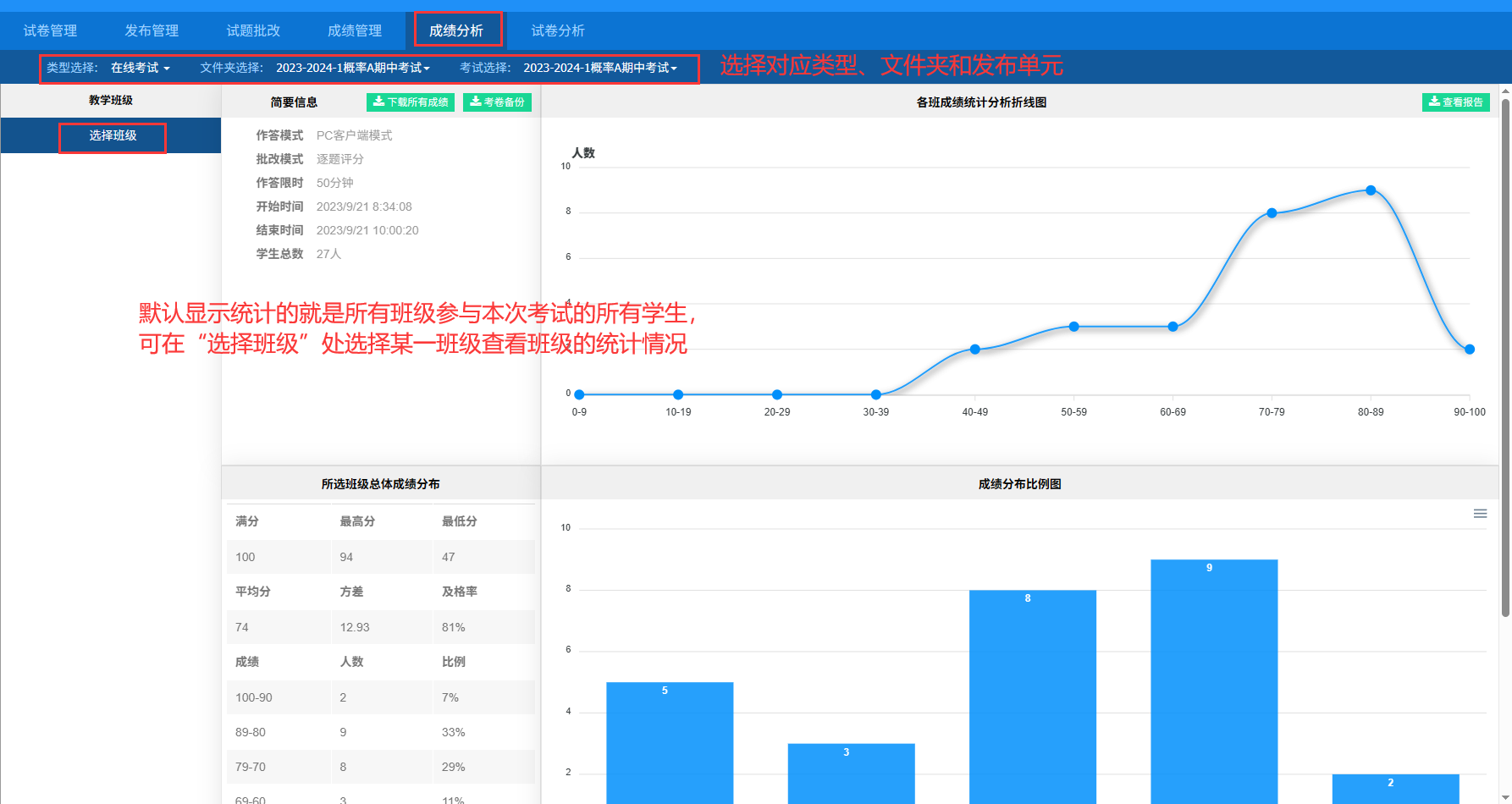
Task: Click the 简要信息 header
Action: click(x=294, y=102)
